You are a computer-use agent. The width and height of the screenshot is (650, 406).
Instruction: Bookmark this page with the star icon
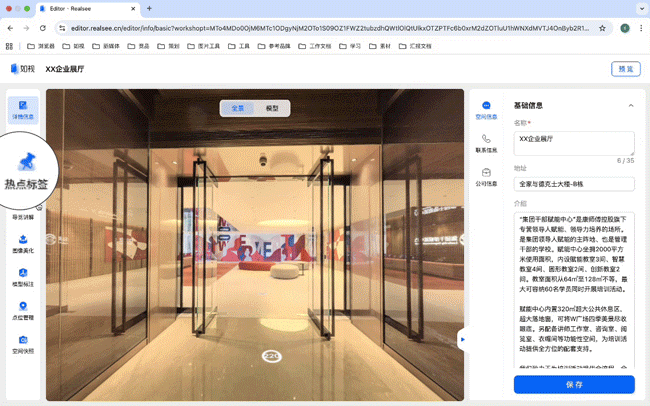tap(602, 28)
